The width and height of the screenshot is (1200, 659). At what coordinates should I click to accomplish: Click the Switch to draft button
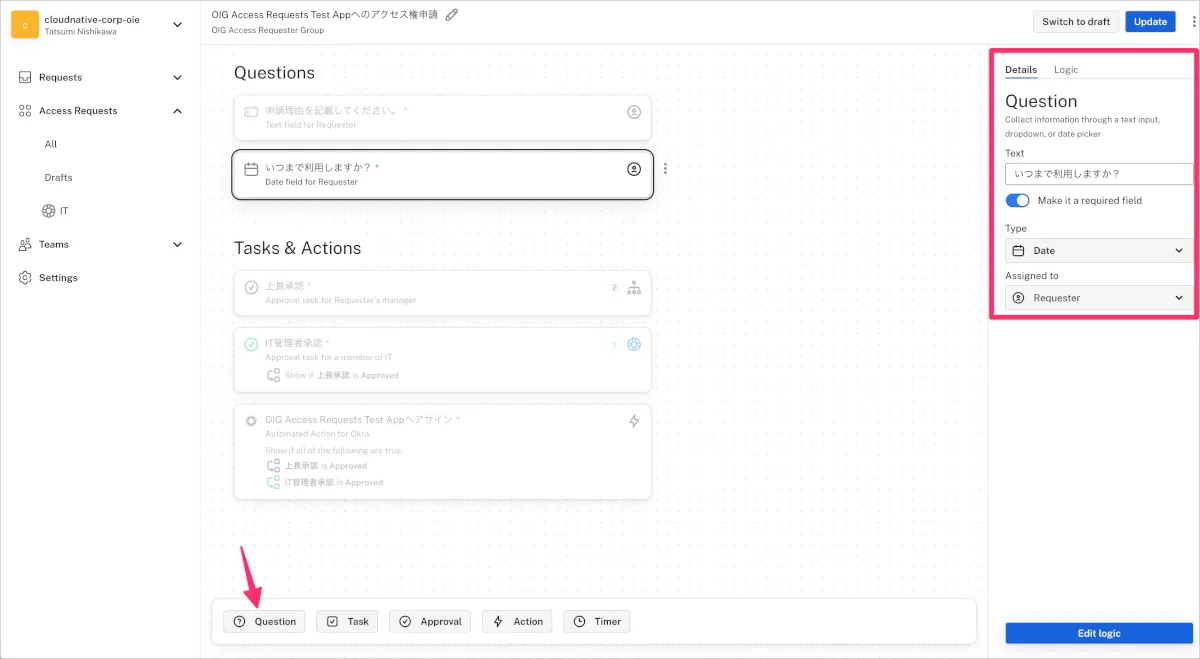click(x=1075, y=22)
